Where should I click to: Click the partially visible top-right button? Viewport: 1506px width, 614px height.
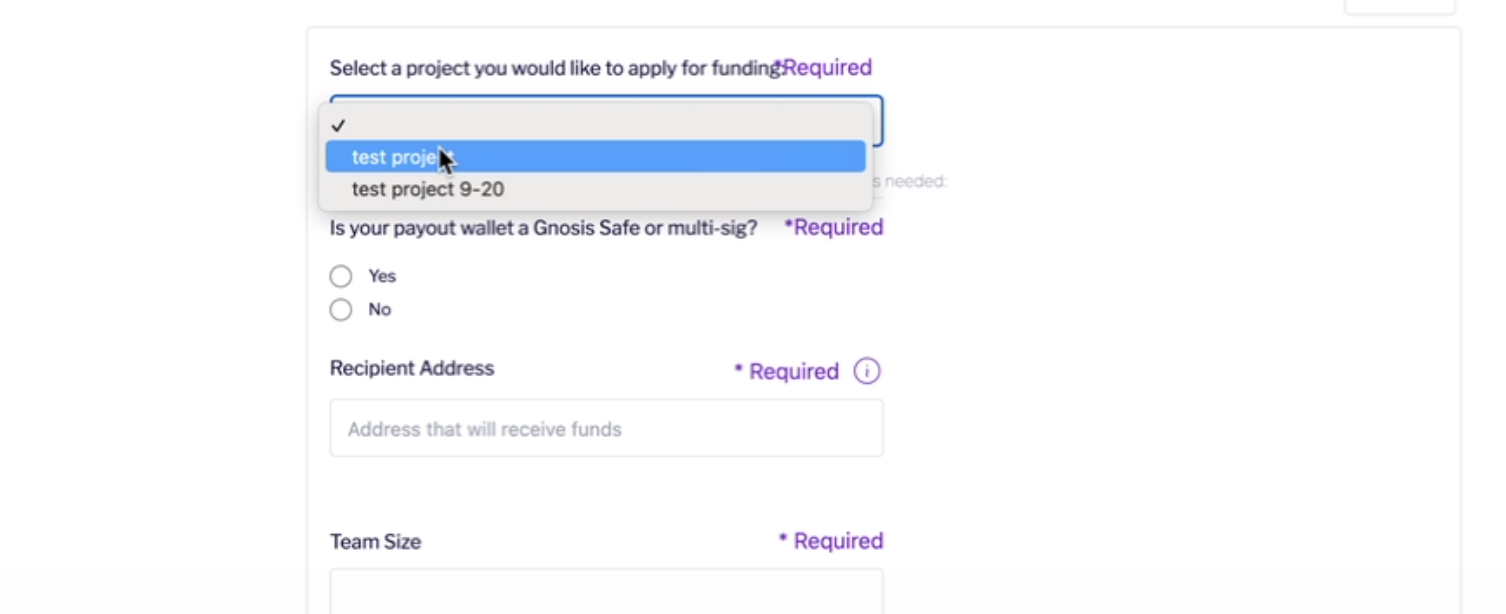1399,7
